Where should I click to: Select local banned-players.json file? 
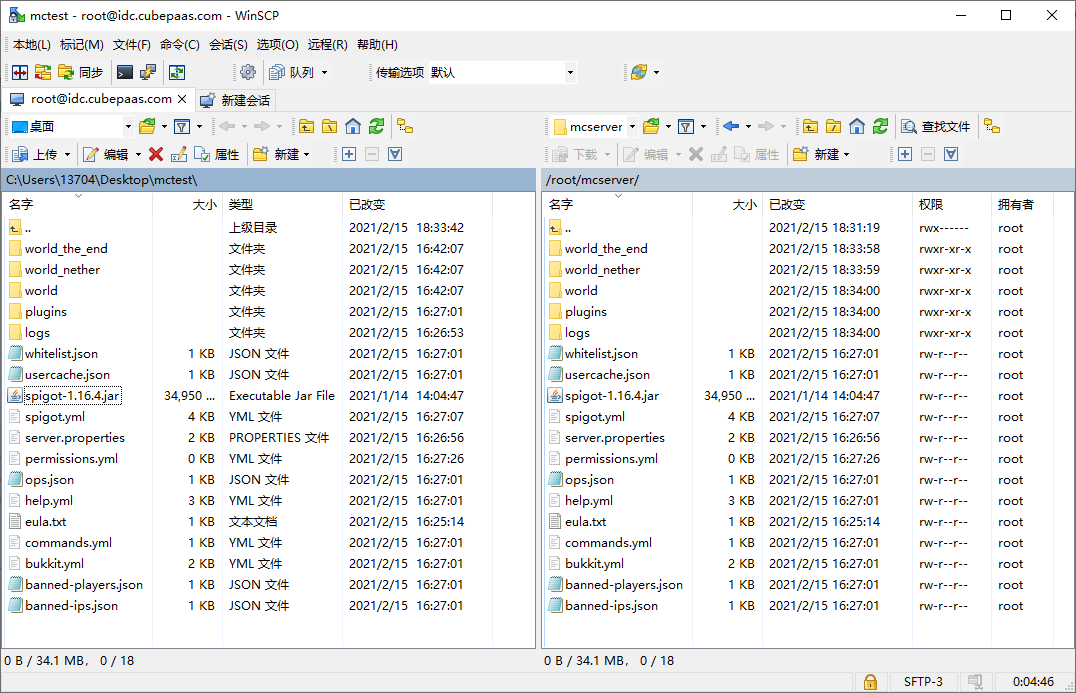[x=84, y=585]
